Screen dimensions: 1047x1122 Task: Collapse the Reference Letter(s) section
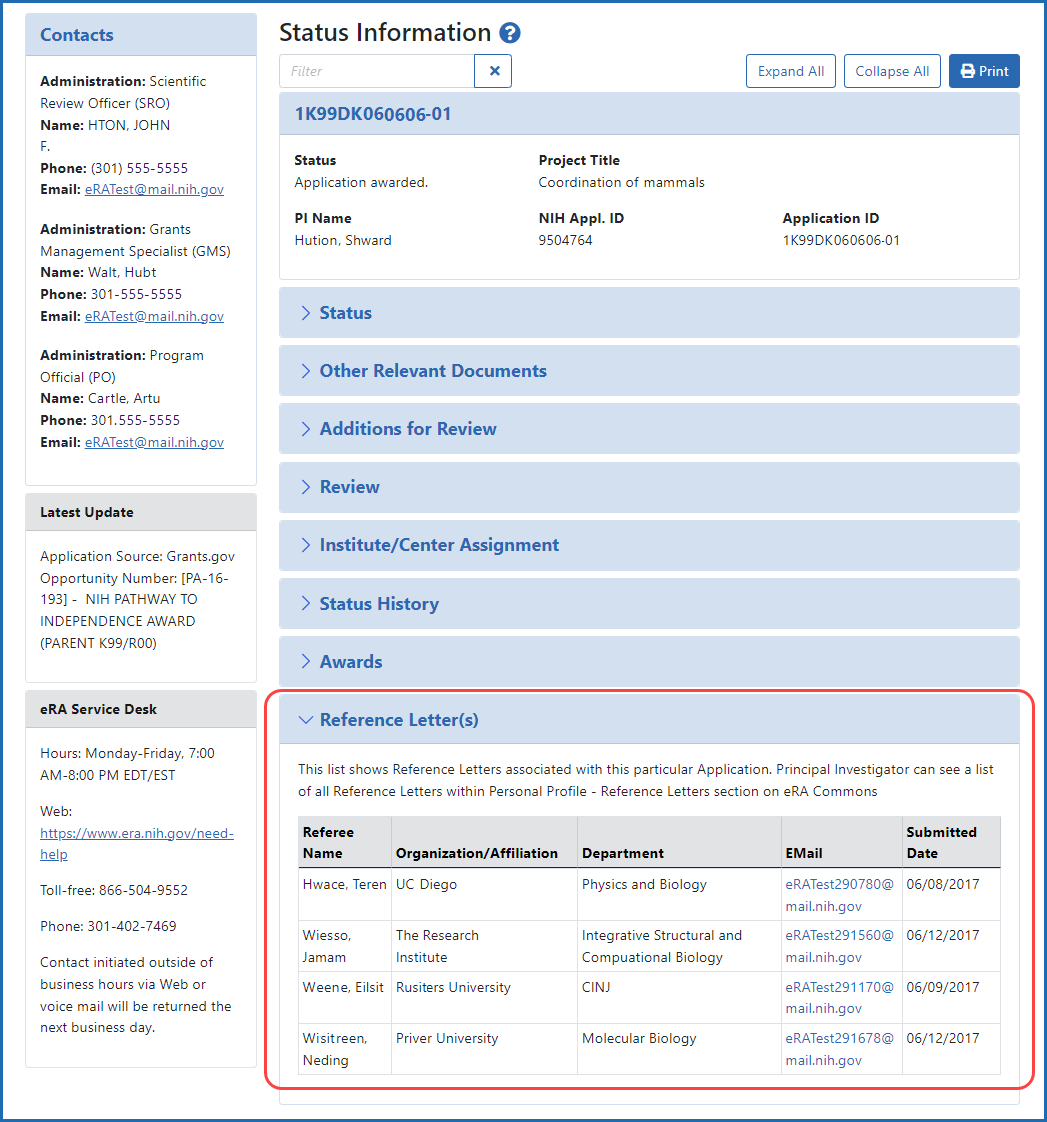click(398, 720)
